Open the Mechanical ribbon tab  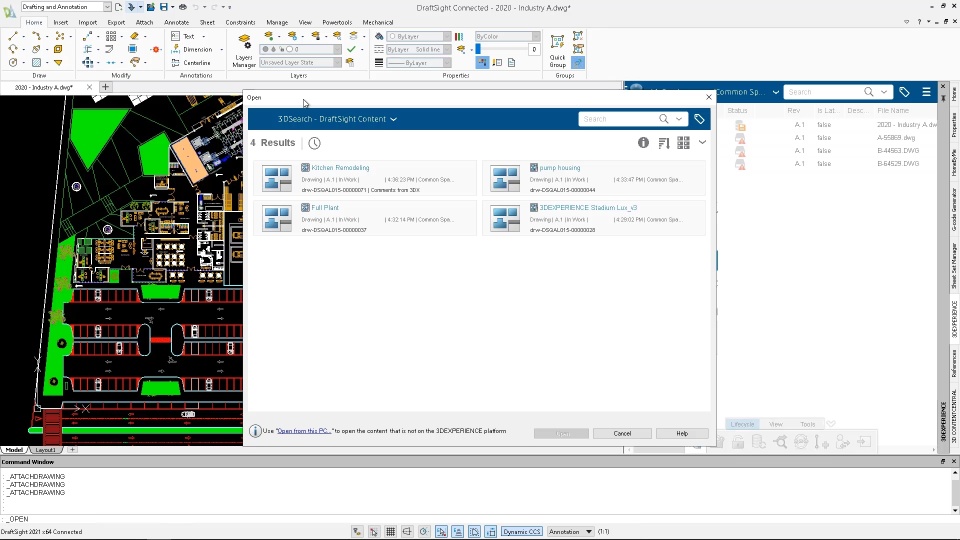[x=378, y=22]
